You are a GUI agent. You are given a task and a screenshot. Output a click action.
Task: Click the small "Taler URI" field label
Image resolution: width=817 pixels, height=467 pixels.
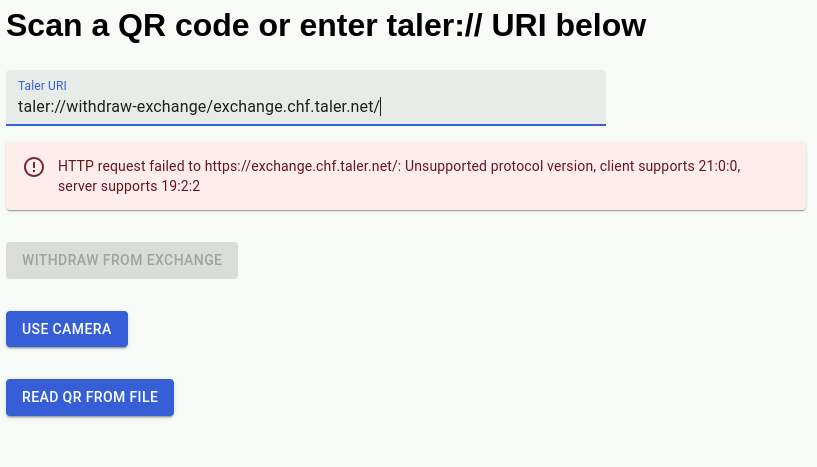42,86
